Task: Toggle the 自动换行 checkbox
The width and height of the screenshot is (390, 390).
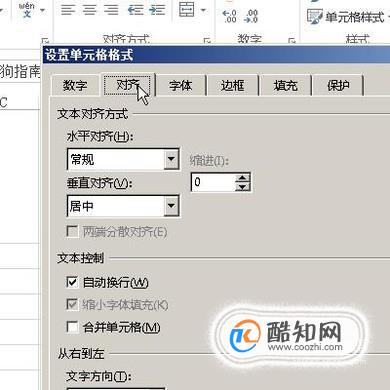Action: (x=72, y=282)
